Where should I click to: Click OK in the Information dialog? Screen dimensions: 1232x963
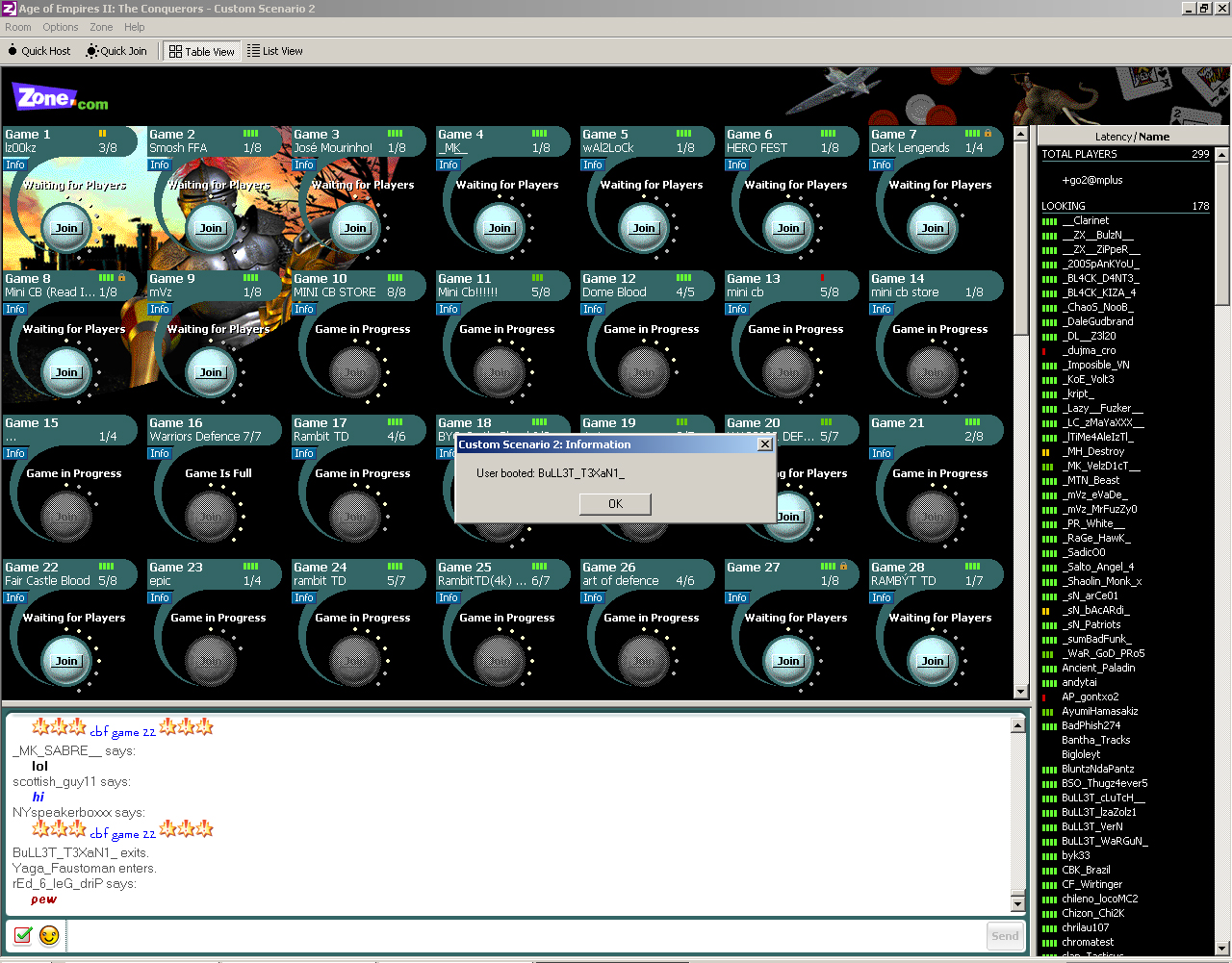pos(615,504)
